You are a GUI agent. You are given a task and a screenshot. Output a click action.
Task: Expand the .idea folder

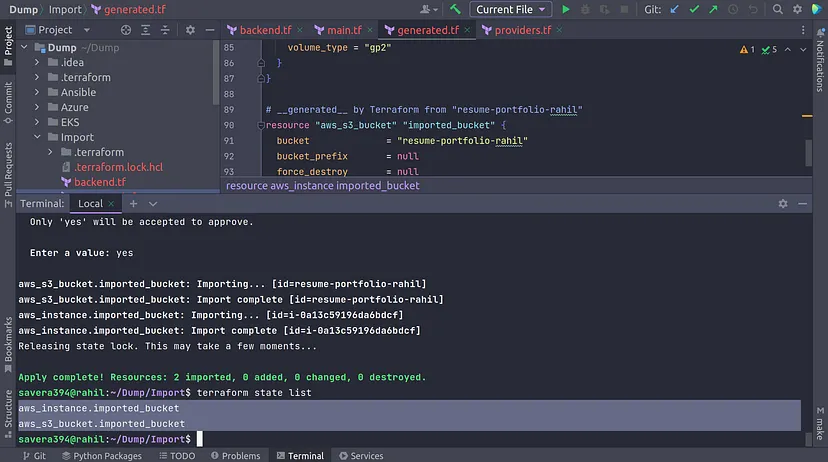37,62
